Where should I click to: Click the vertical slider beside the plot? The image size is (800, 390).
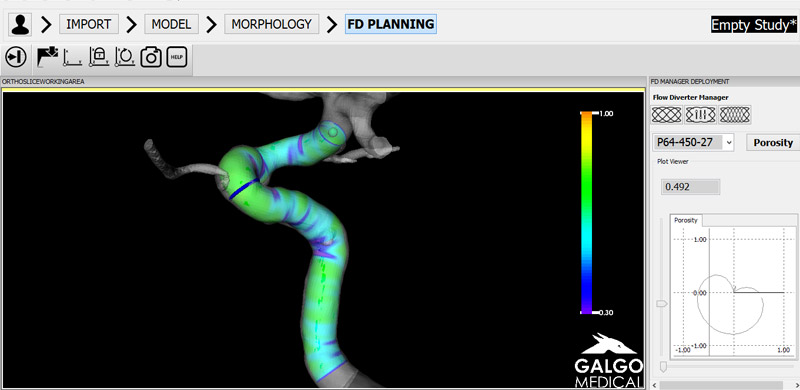click(662, 295)
